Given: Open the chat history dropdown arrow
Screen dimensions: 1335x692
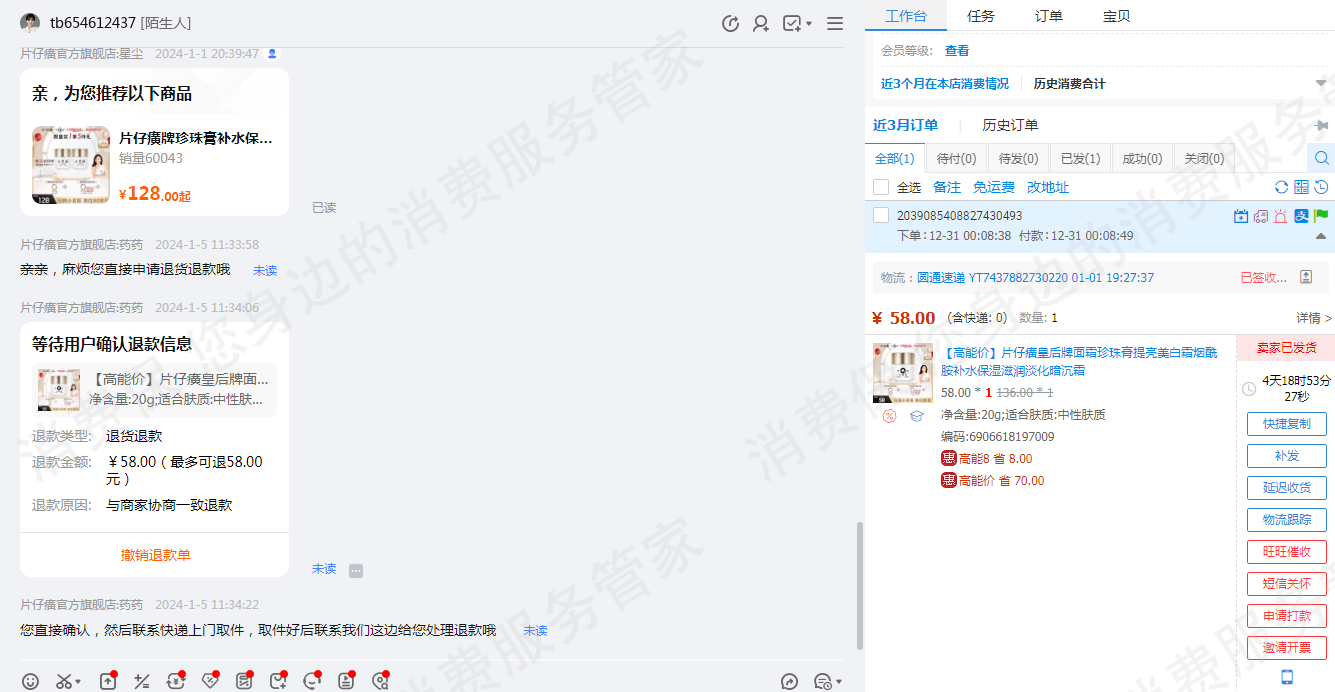Looking at the screenshot, I should (x=838, y=682).
